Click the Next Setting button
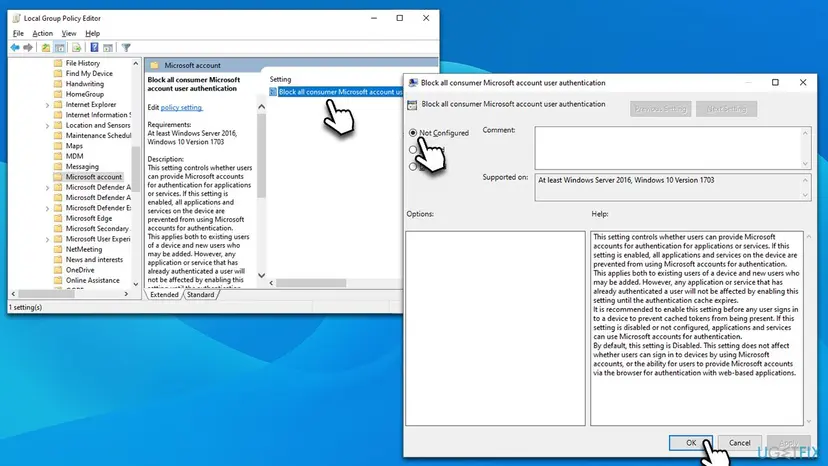Image resolution: width=828 pixels, height=466 pixels. 726,109
